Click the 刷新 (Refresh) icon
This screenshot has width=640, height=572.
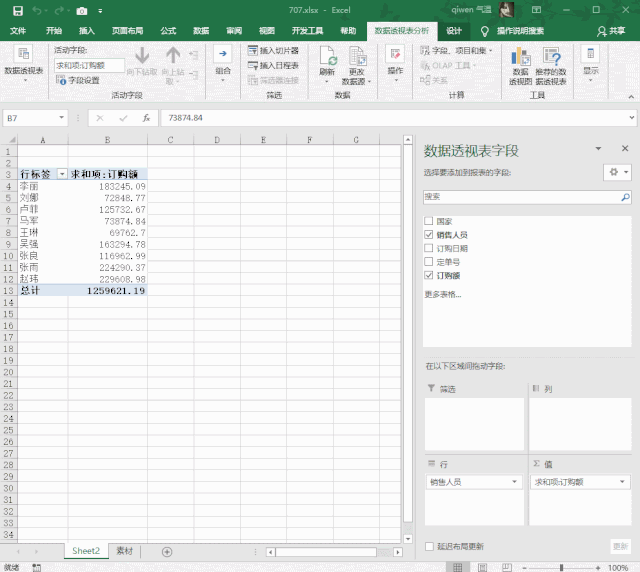coord(327,56)
